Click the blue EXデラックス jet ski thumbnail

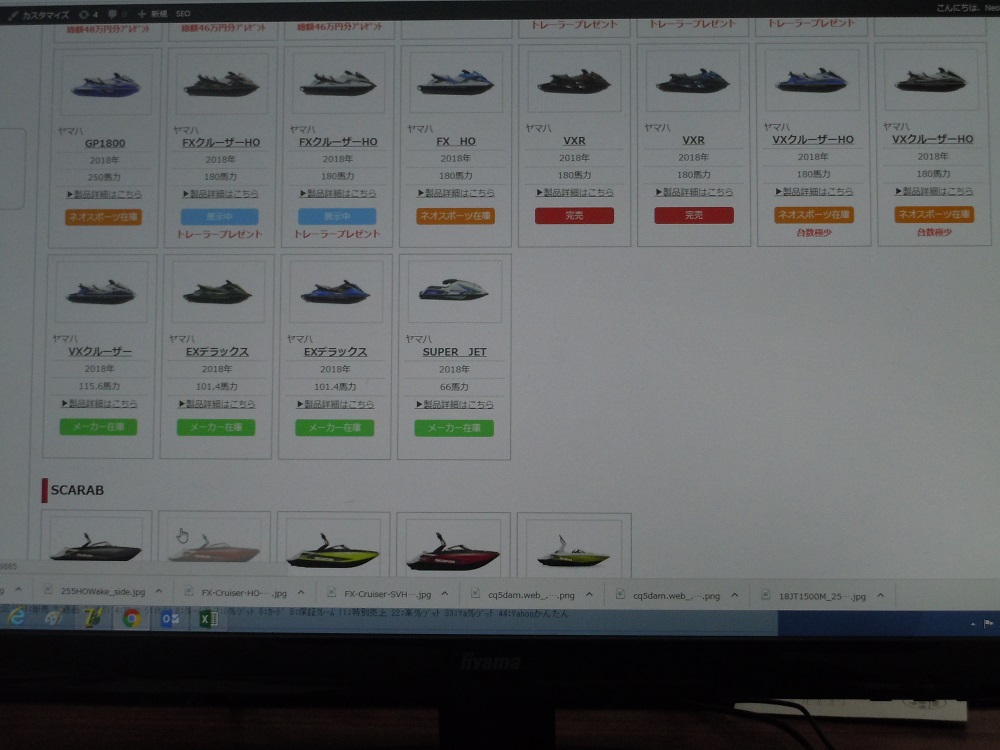[335, 291]
